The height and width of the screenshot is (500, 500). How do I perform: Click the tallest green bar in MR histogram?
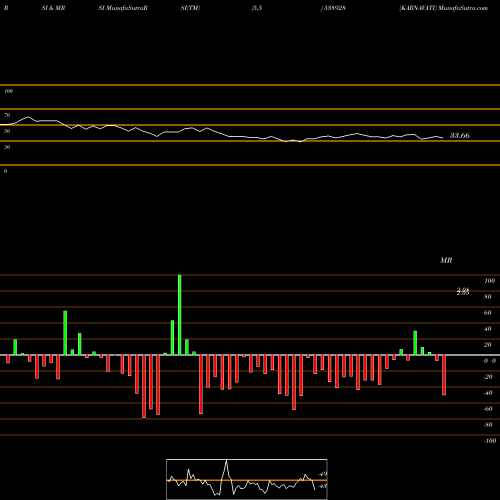click(180, 315)
